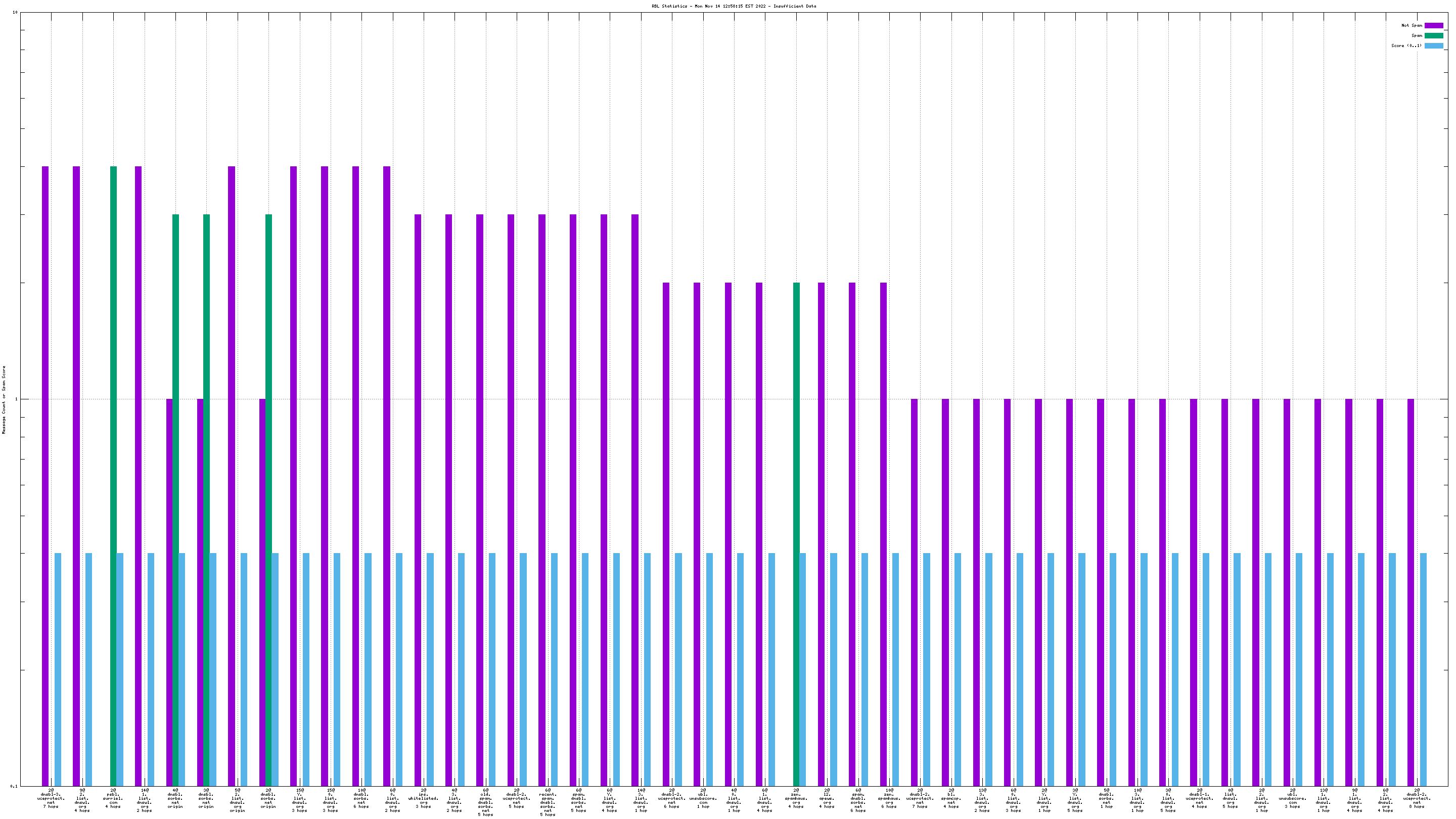Click the Not Spam legend text
The image size is (1456, 819).
click(x=1412, y=25)
